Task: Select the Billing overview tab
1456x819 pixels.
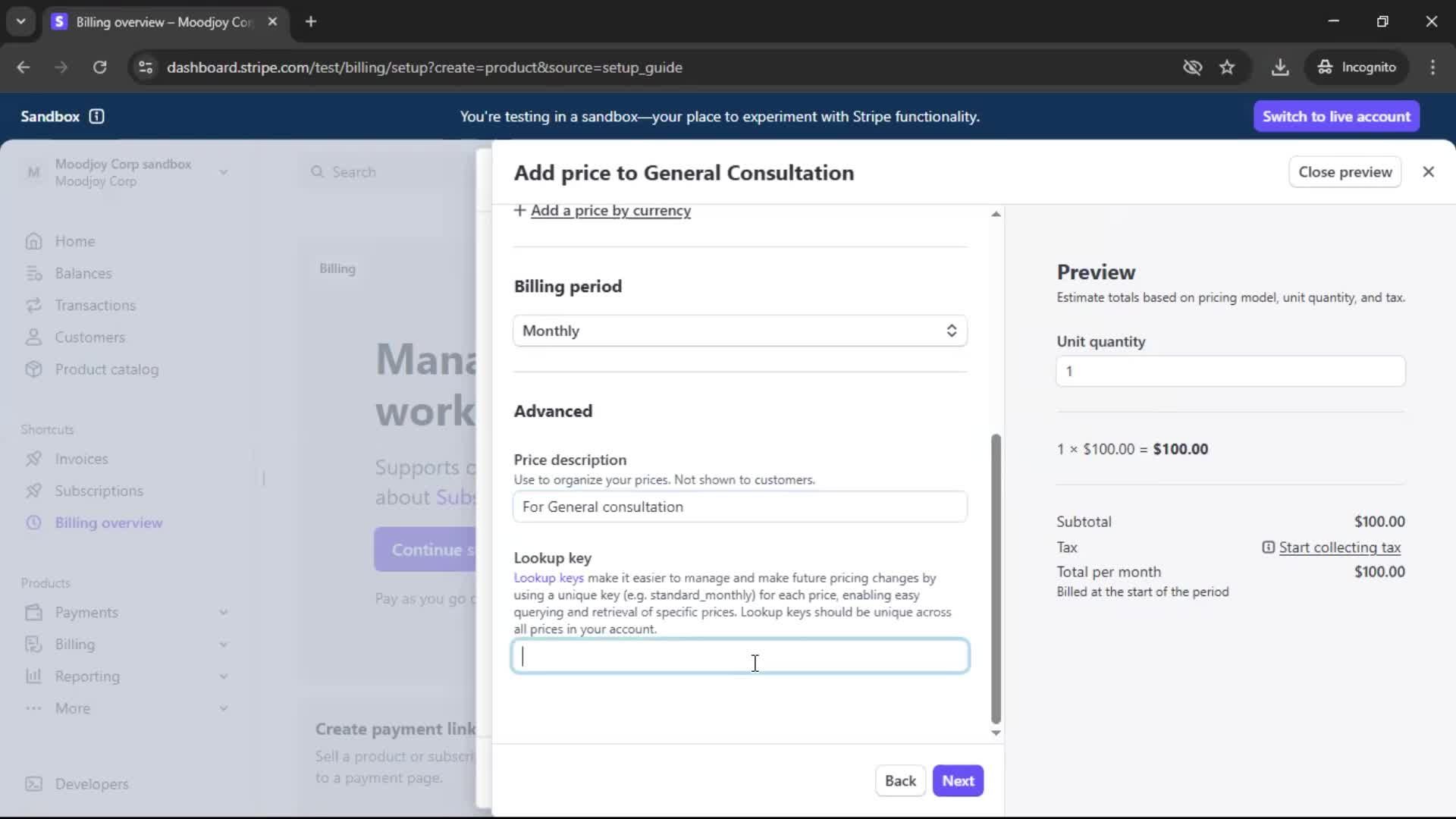Action: tap(163, 22)
